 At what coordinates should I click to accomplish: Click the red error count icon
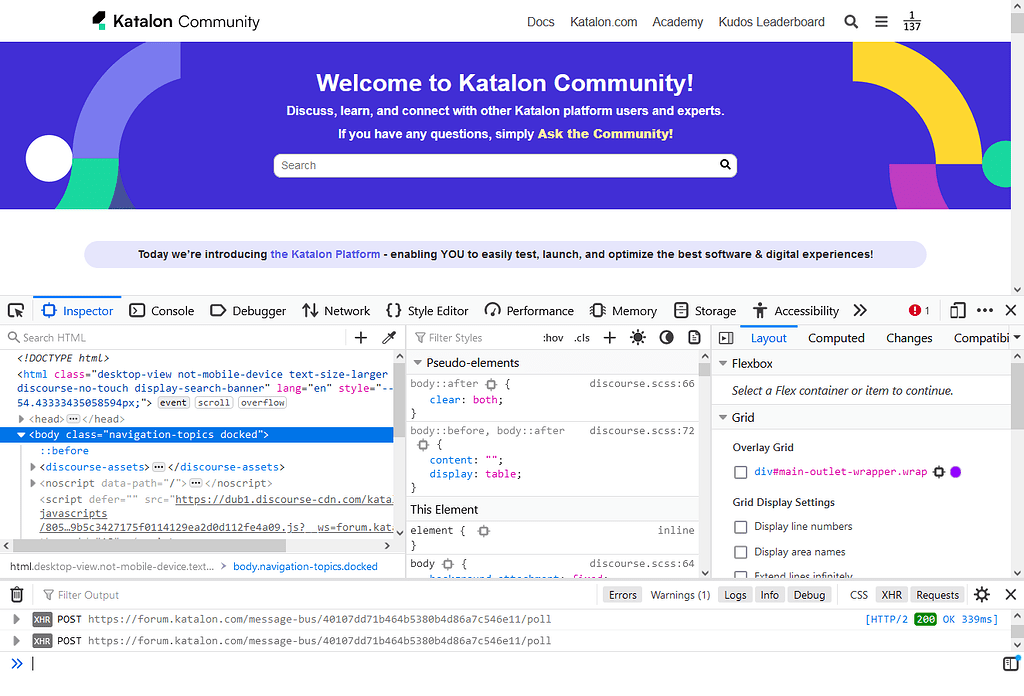[914, 311]
